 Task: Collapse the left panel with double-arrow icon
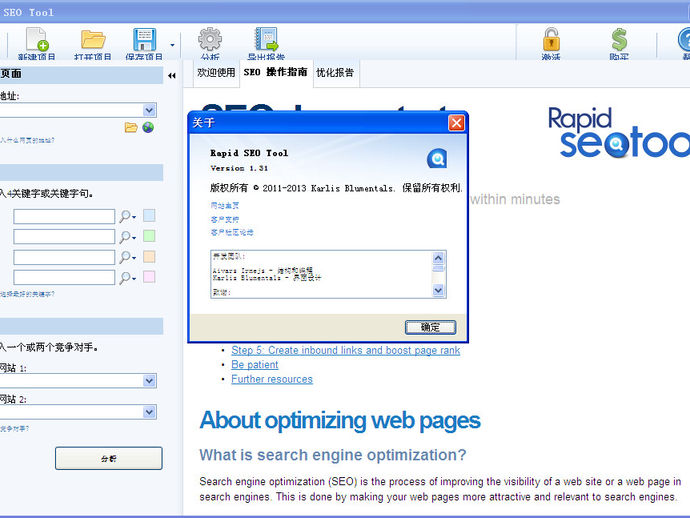[172, 76]
